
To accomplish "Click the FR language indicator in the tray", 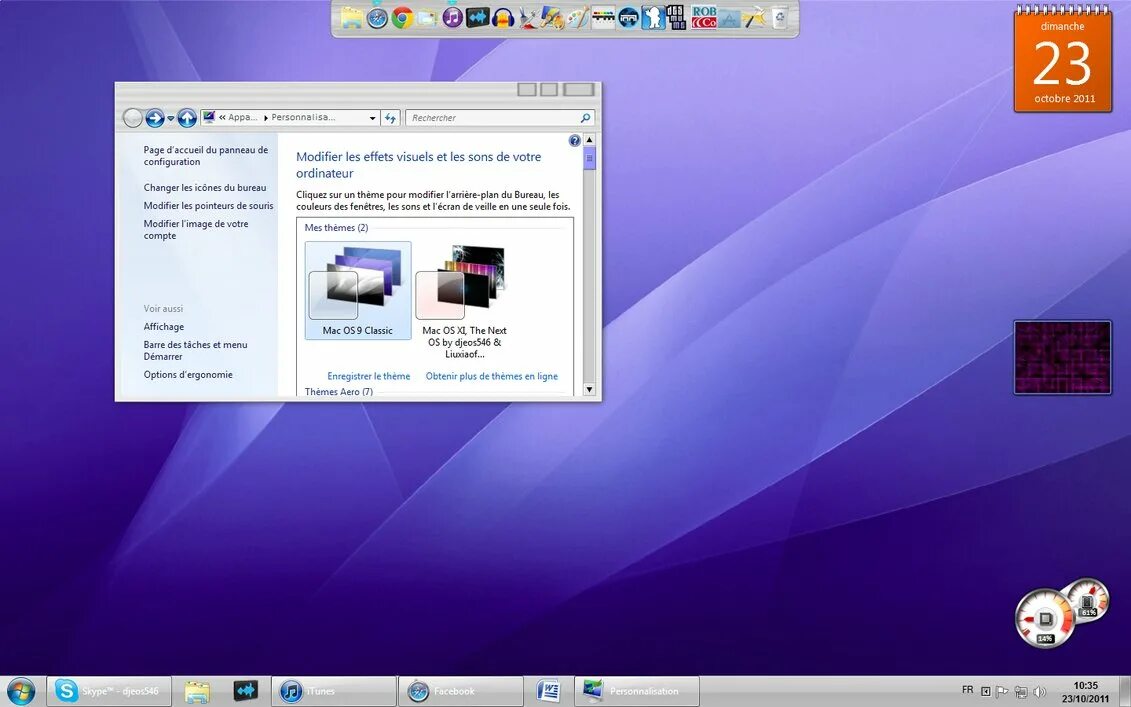I will 967,690.
